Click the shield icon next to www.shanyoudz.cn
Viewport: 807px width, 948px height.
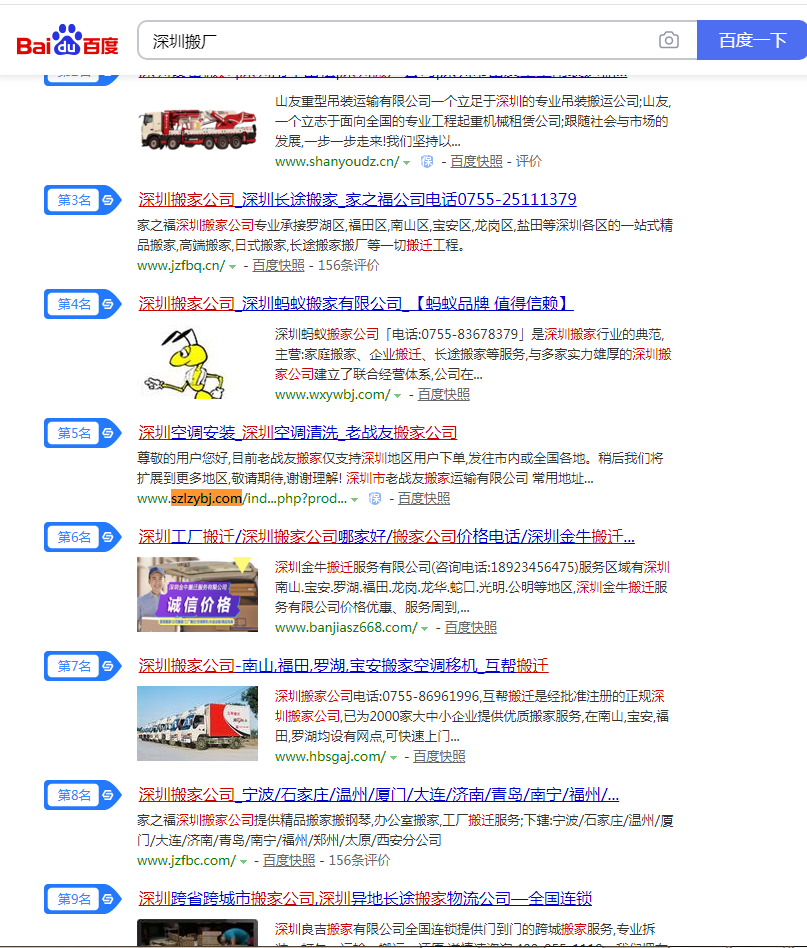427,161
